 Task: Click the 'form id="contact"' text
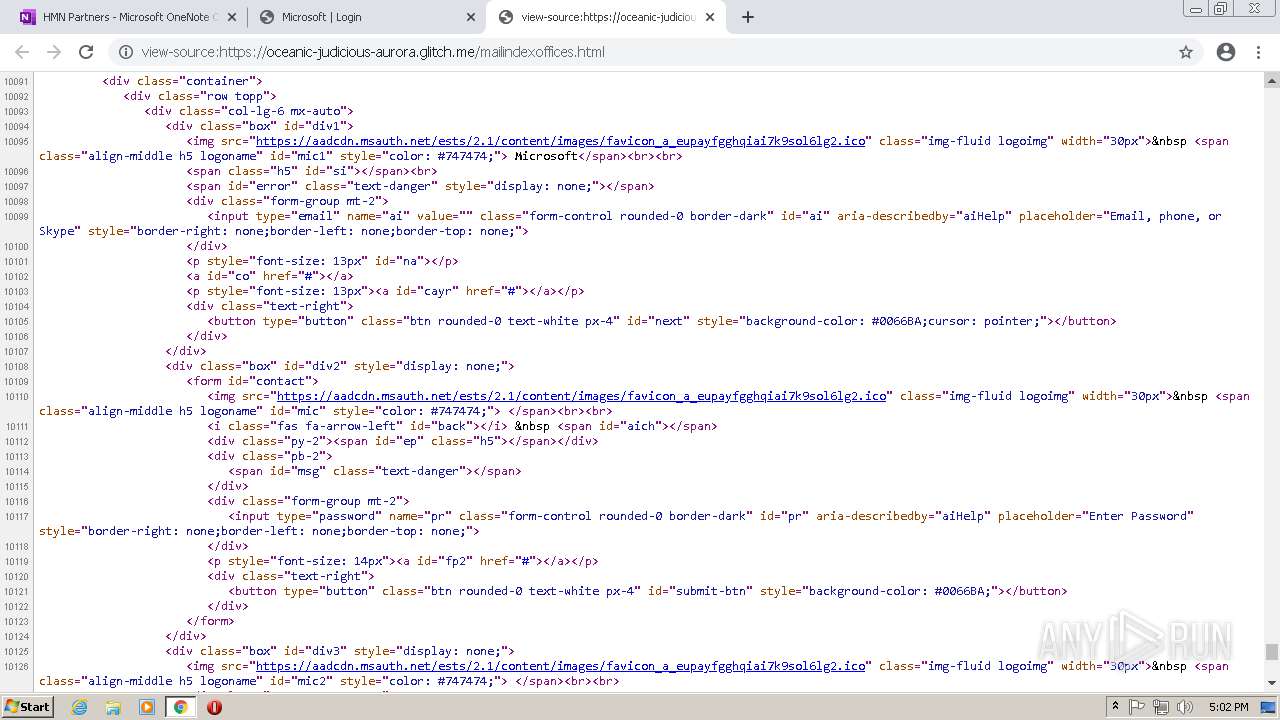255,381
